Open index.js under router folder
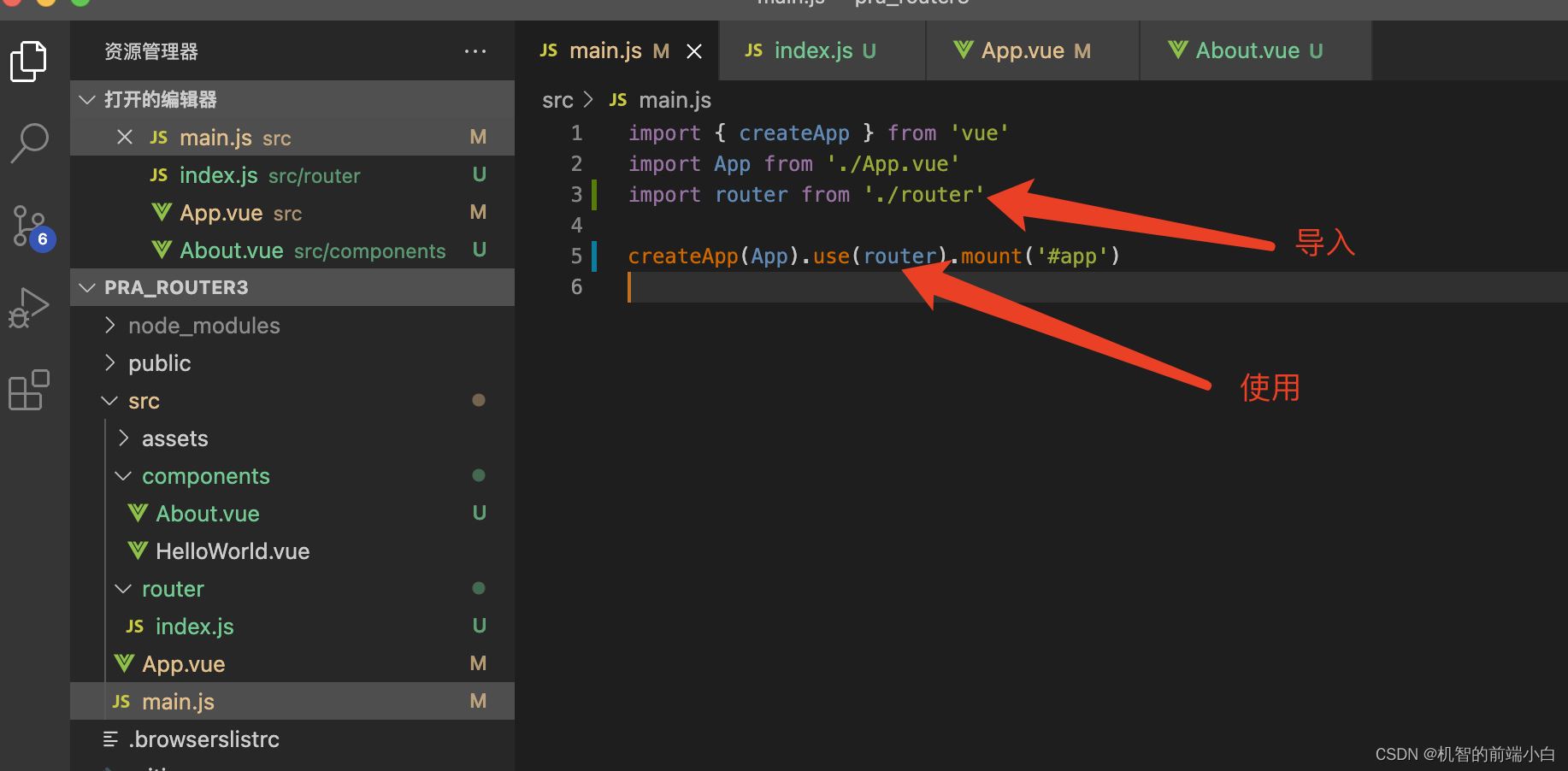Image resolution: width=1568 pixels, height=771 pixels. pos(292,627)
